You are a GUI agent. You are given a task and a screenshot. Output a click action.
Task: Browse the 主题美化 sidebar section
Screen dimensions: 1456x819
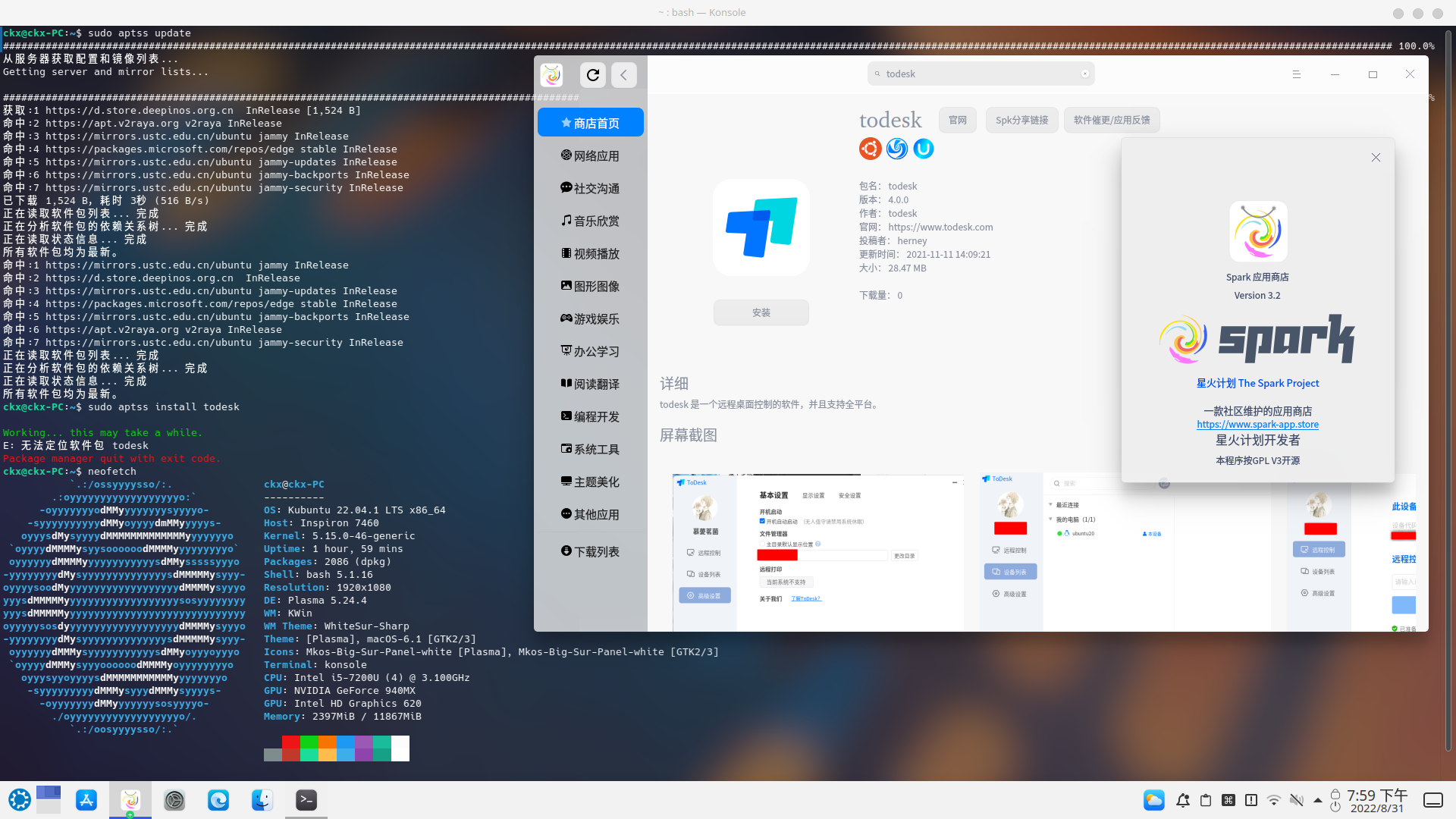(590, 481)
